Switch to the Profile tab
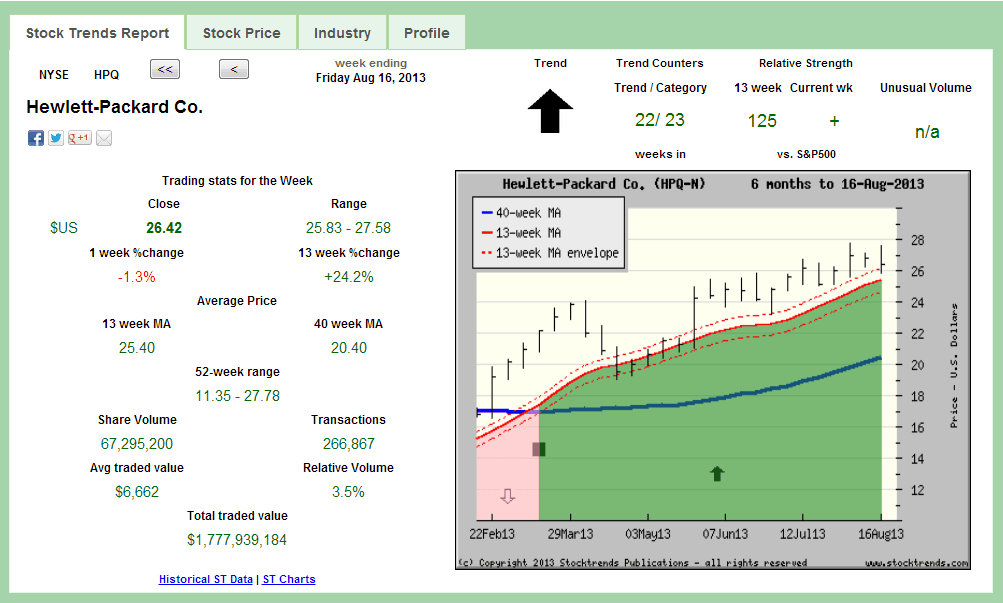The width and height of the screenshot is (1003, 603). click(x=427, y=33)
